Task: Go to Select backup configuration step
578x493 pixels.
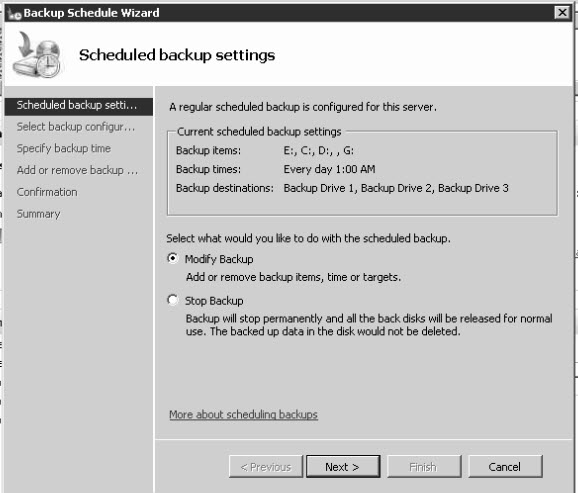Action: tap(76, 127)
